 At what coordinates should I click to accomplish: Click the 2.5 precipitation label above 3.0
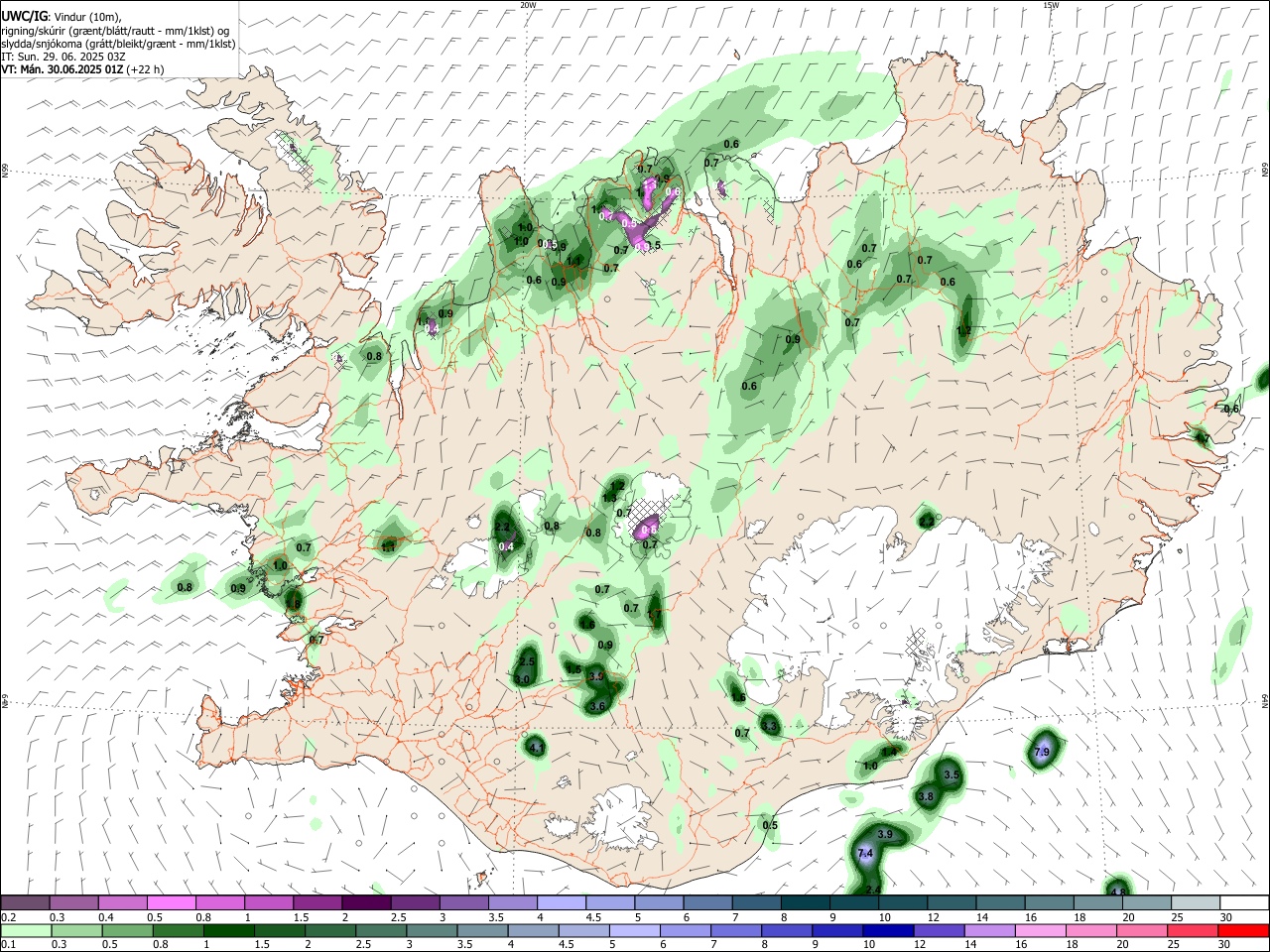(x=527, y=661)
